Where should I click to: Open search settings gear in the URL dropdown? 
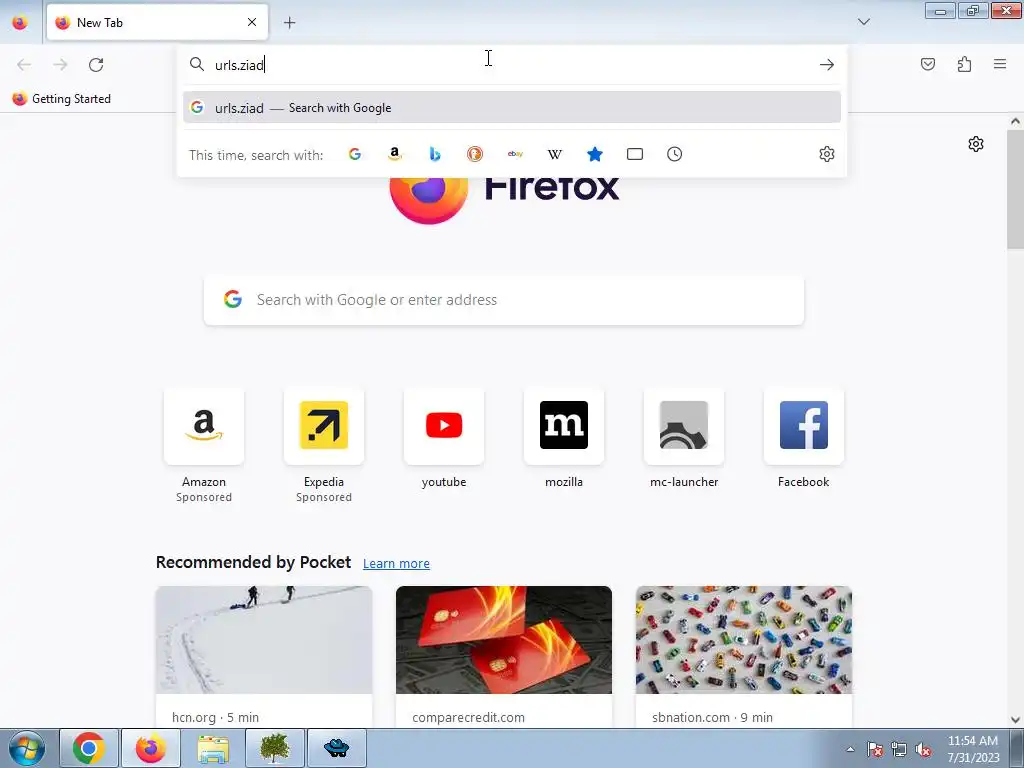point(827,154)
